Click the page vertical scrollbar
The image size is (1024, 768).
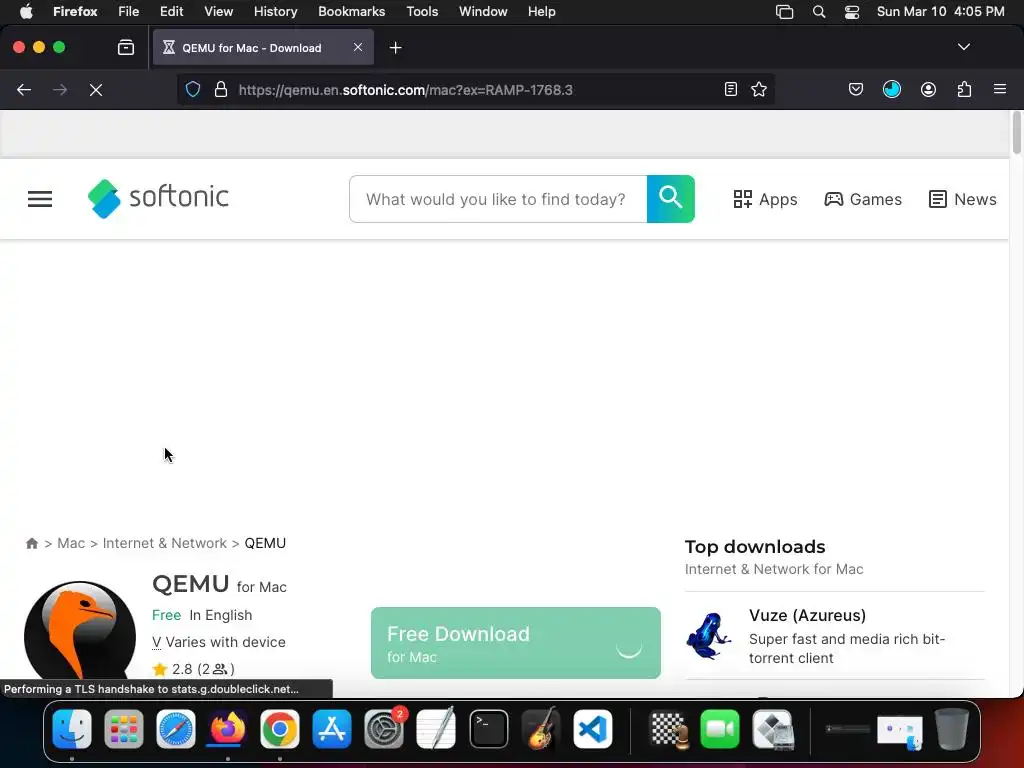click(x=1016, y=133)
